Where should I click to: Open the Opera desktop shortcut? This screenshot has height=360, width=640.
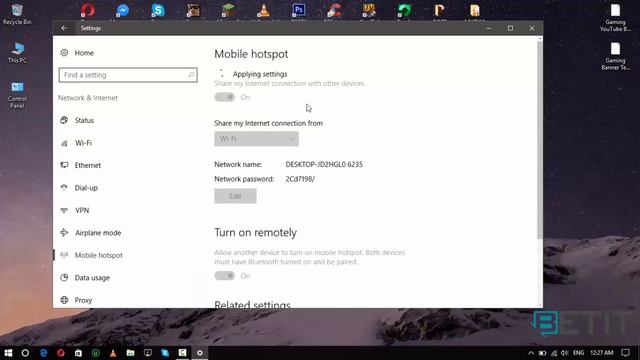click(87, 10)
